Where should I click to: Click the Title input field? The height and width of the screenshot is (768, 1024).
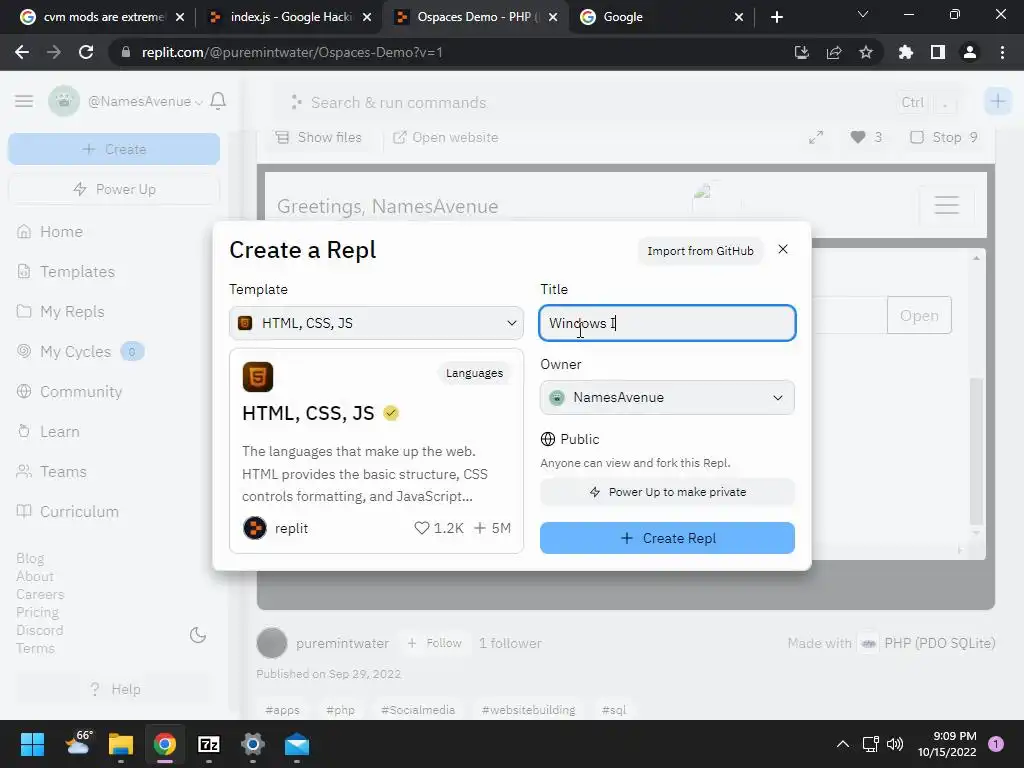667,323
